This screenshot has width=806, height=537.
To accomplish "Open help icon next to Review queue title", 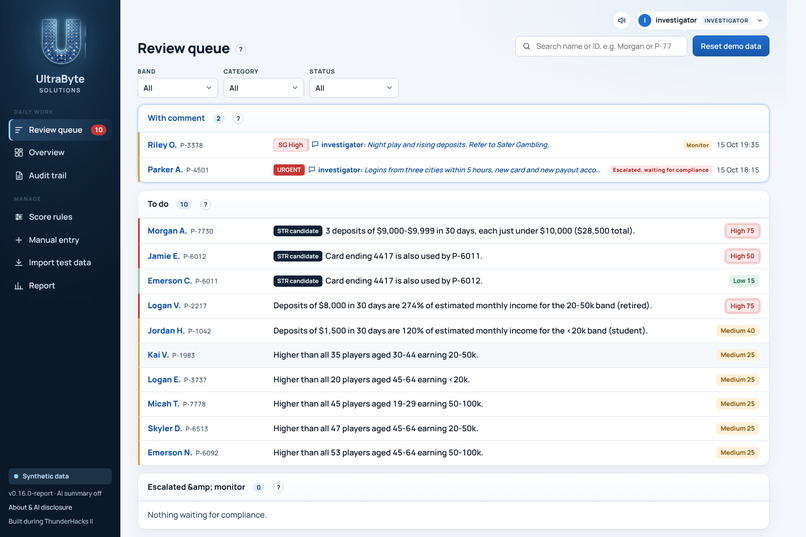I will 241,49.
